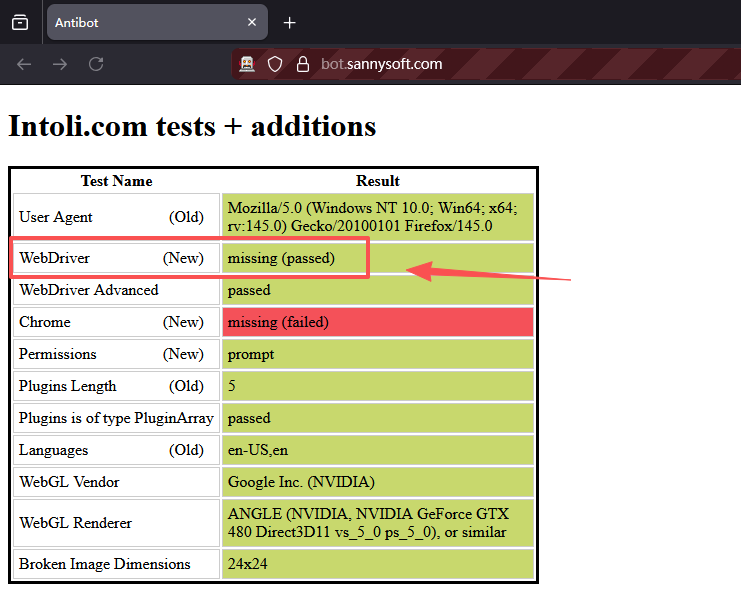This screenshot has height=604, width=741.
Task: Click the Languages 'en-US,en' result cell
Action: pyautogui.click(x=377, y=450)
